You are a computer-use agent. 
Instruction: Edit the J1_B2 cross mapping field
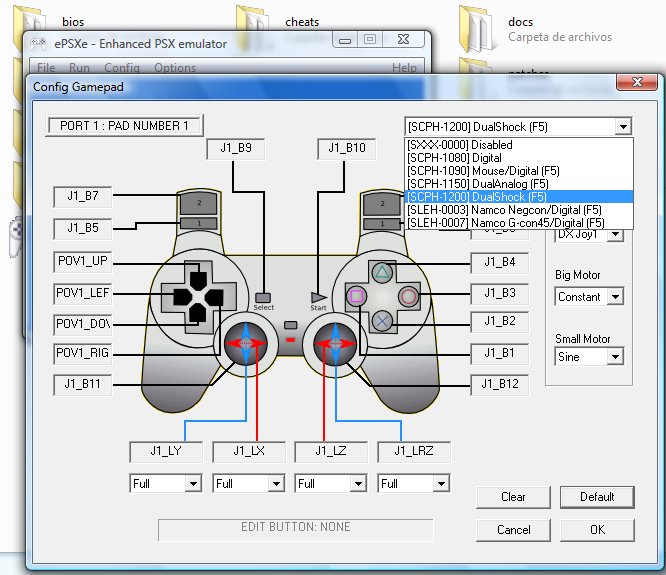pyautogui.click(x=500, y=321)
